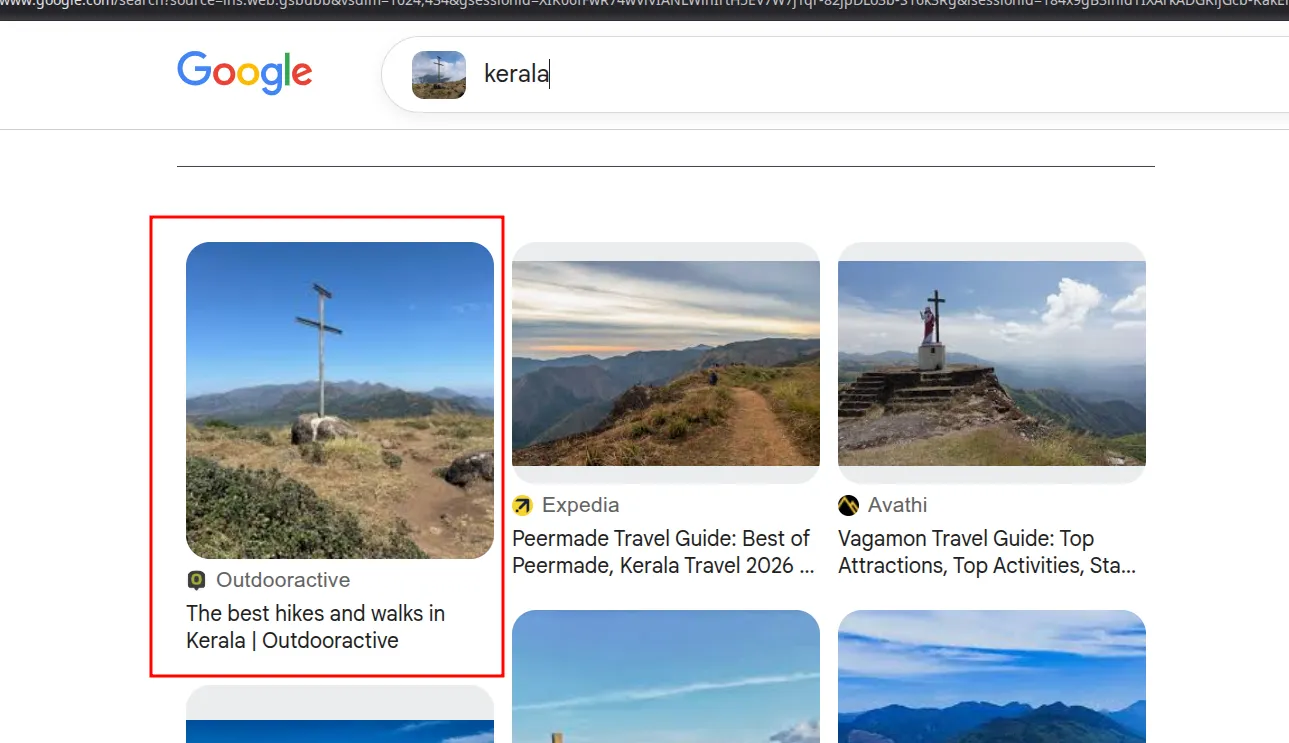The width and height of the screenshot is (1289, 743).
Task: Open the bottom-right blue mountains image
Action: point(992,680)
